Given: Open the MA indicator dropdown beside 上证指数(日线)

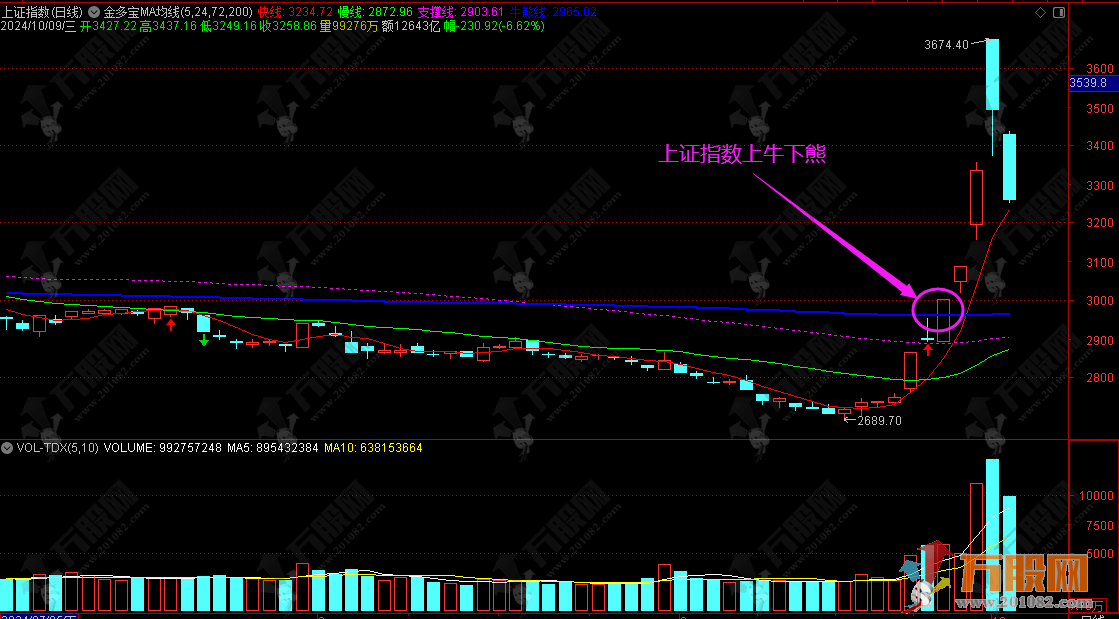Looking at the screenshot, I should pyautogui.click(x=93, y=12).
